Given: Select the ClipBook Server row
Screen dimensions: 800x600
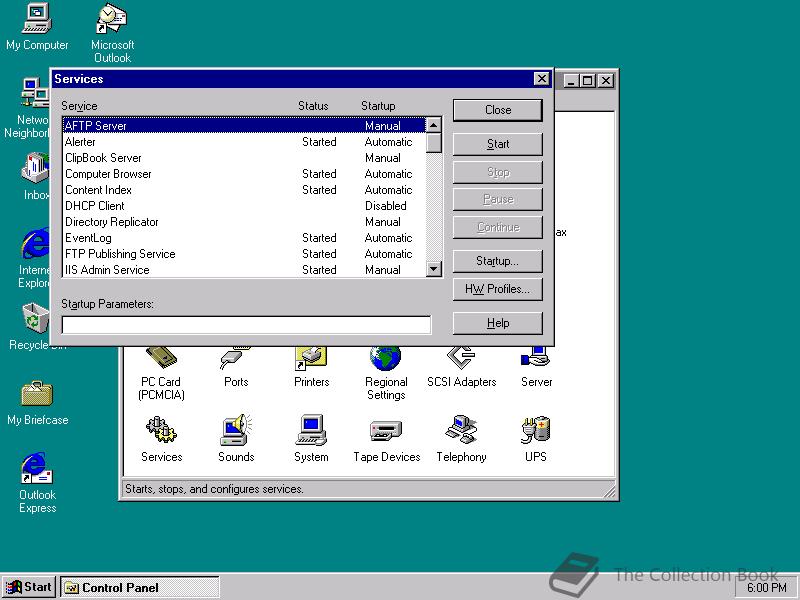Looking at the screenshot, I should click(x=244, y=158).
